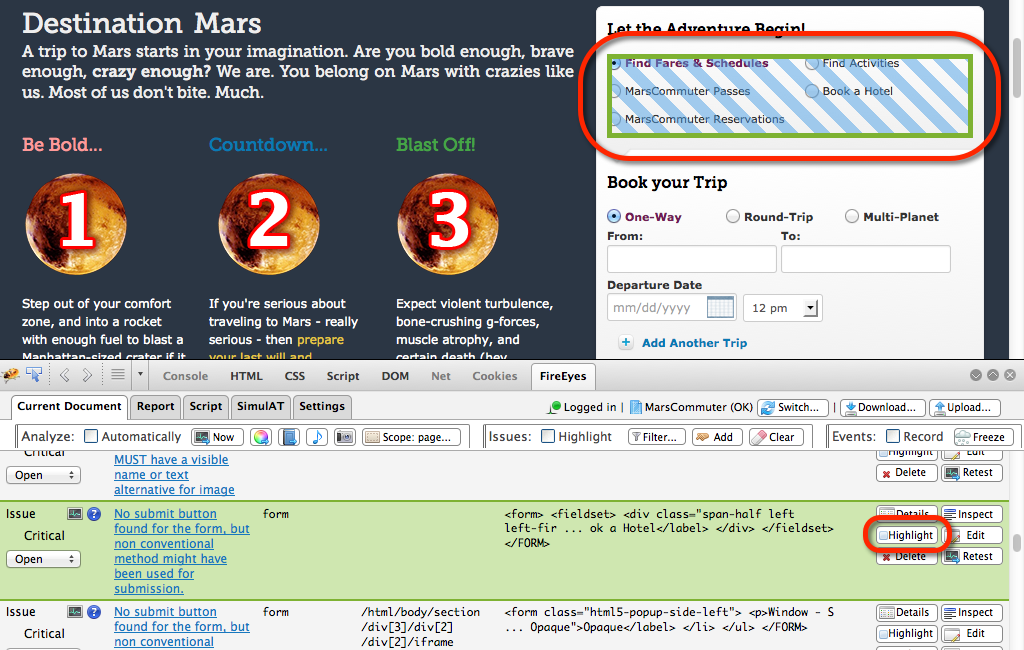Open the highlighted row's 'No submit button found' link
Screen dimensions: 1024x650
pyautogui.click(x=182, y=551)
